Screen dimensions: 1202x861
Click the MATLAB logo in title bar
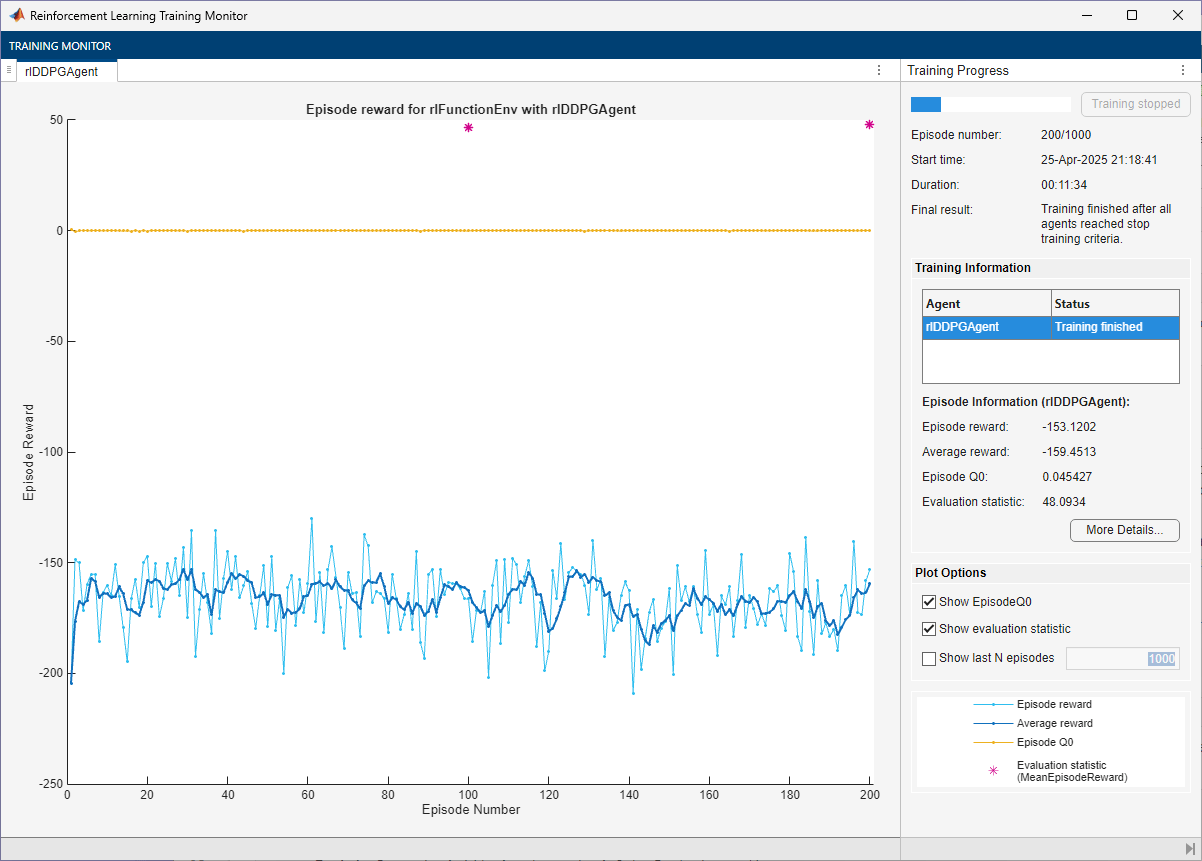pyautogui.click(x=17, y=16)
